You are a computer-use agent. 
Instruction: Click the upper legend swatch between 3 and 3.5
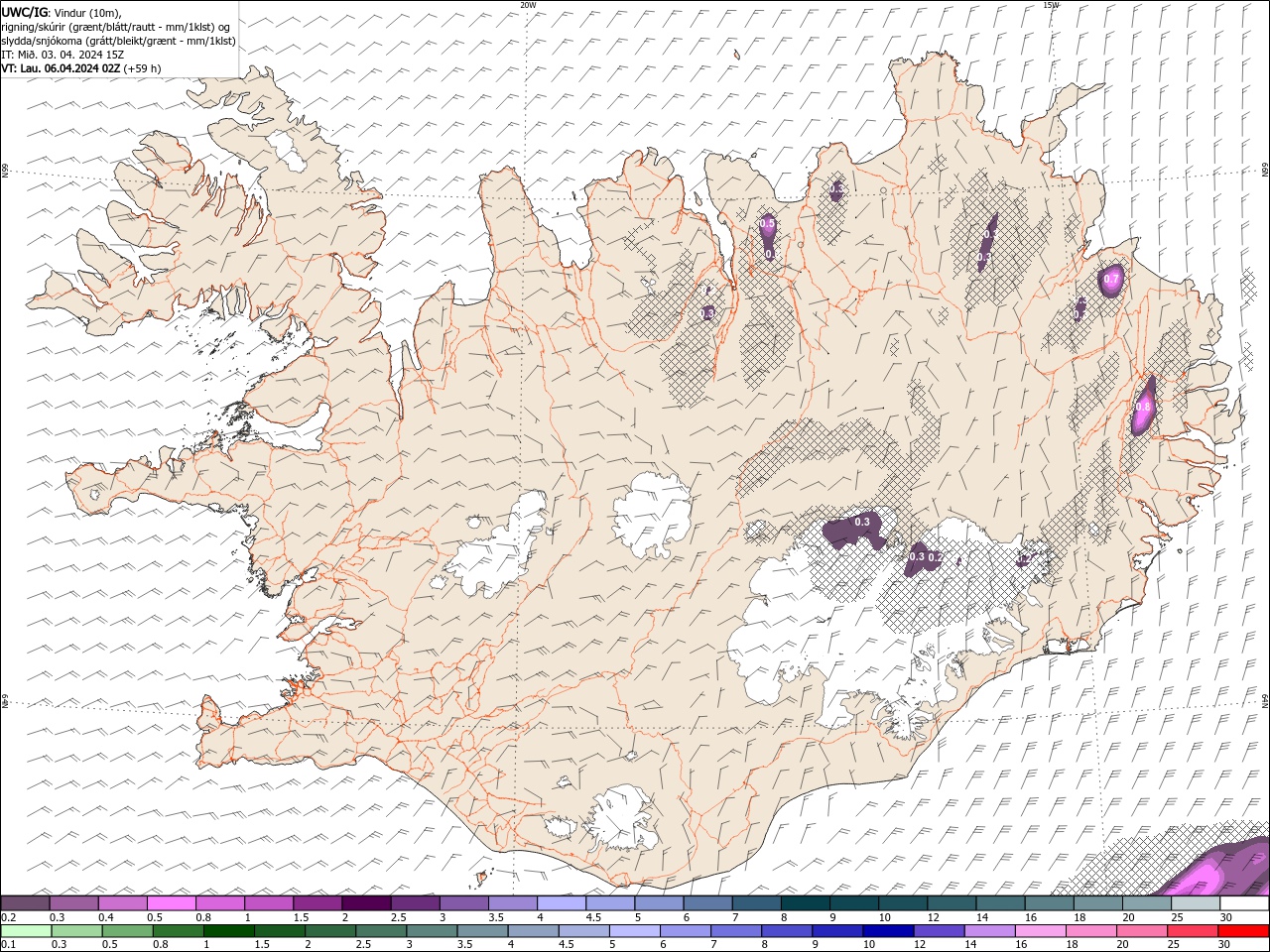tap(462, 903)
